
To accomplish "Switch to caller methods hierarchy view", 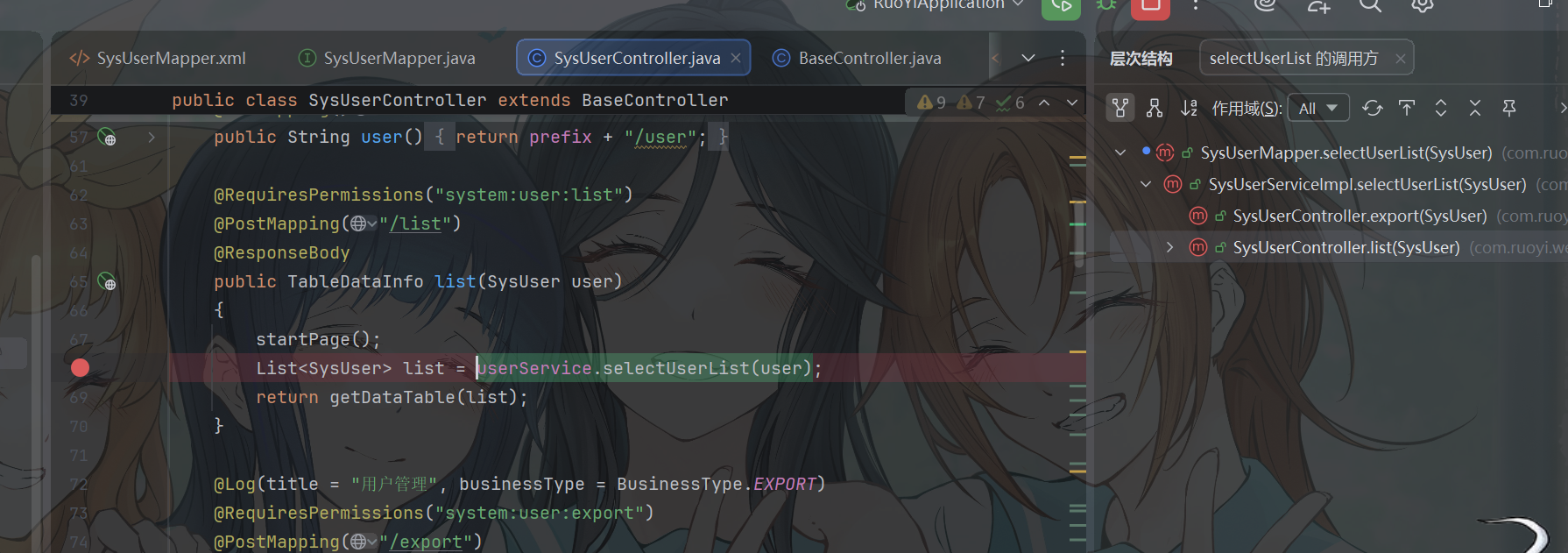I will pos(1120,108).
